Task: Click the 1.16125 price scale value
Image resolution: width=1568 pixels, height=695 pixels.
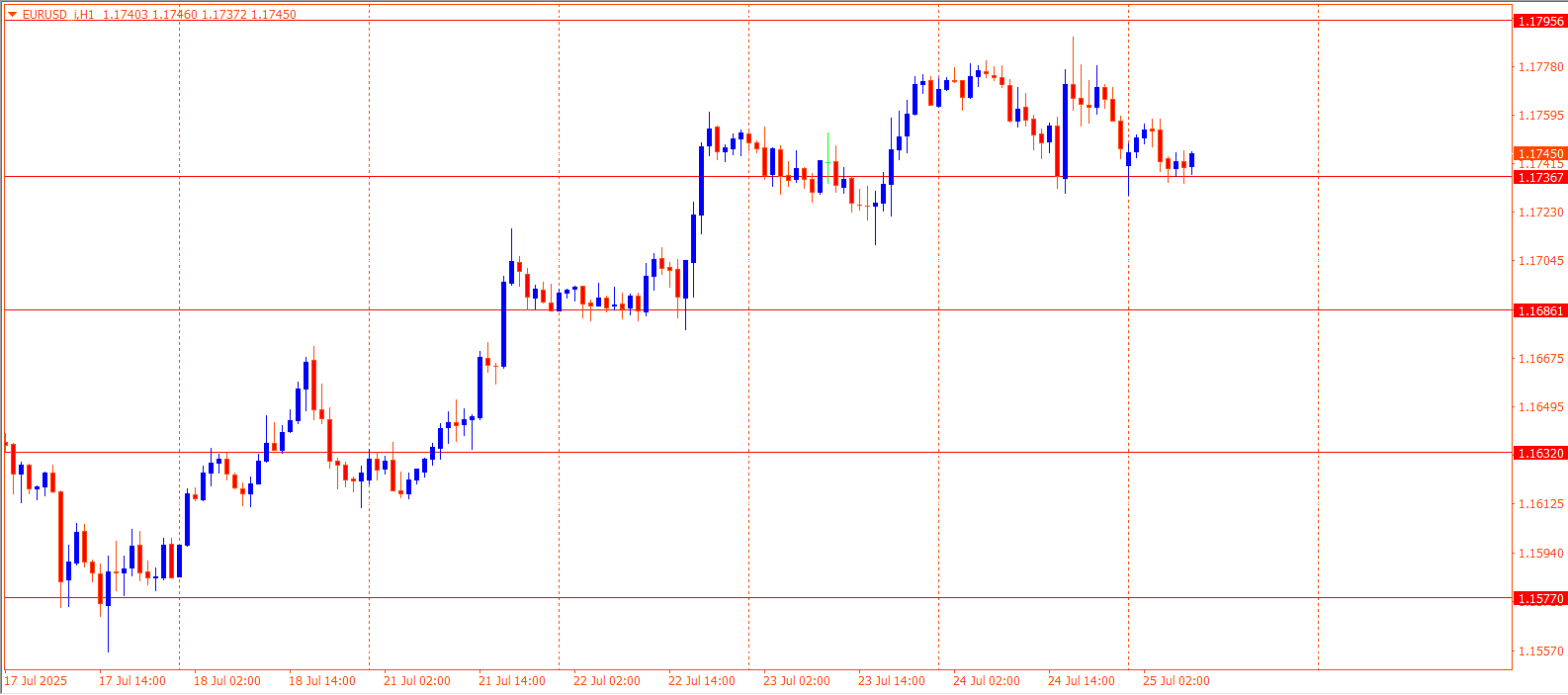Action: tap(1540, 504)
